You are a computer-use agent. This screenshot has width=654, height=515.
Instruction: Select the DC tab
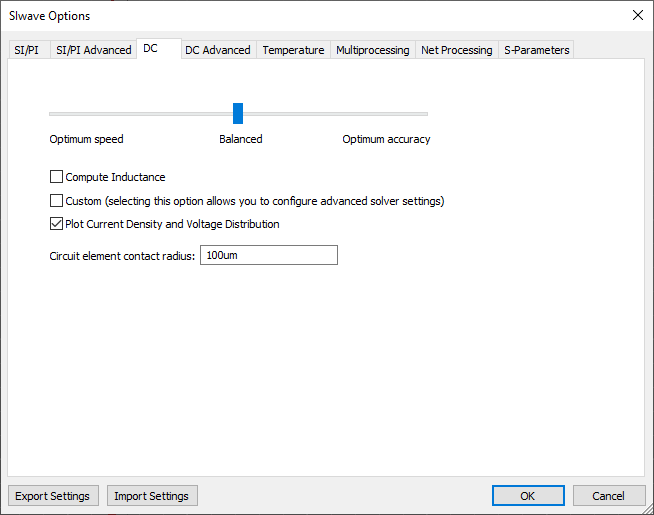coord(151,48)
